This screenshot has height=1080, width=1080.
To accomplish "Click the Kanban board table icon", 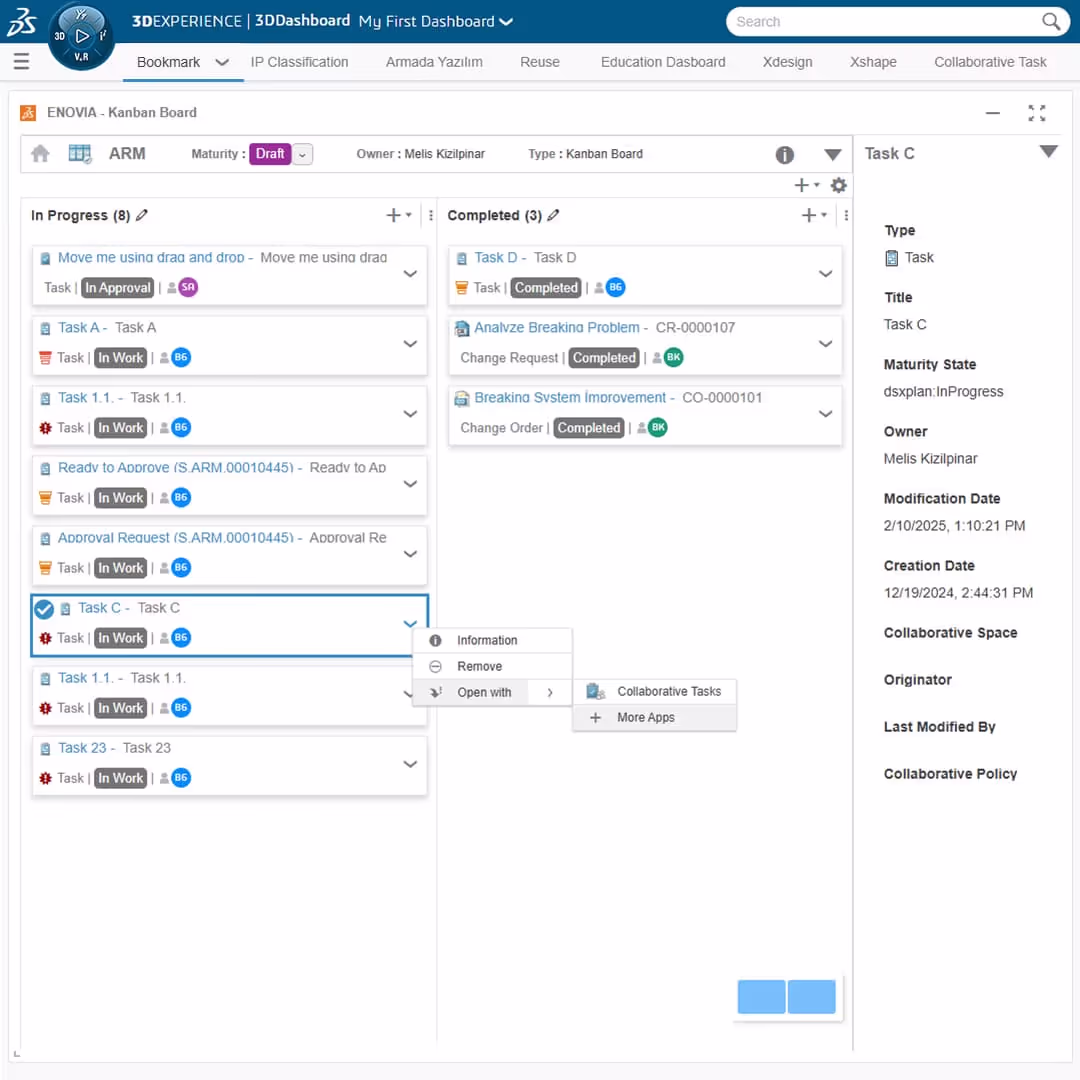I will click(80, 153).
